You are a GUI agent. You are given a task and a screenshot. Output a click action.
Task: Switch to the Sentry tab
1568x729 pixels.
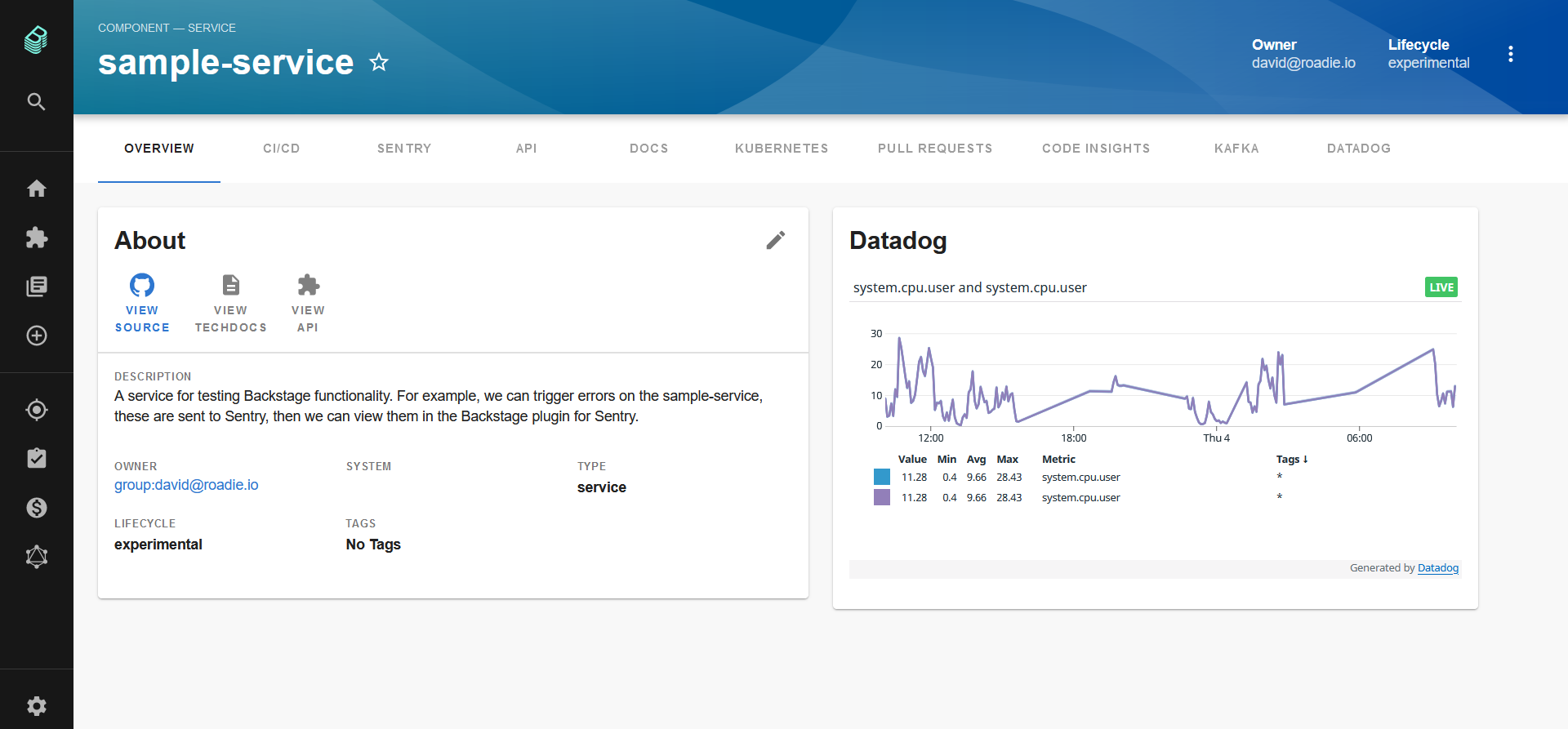pos(404,149)
